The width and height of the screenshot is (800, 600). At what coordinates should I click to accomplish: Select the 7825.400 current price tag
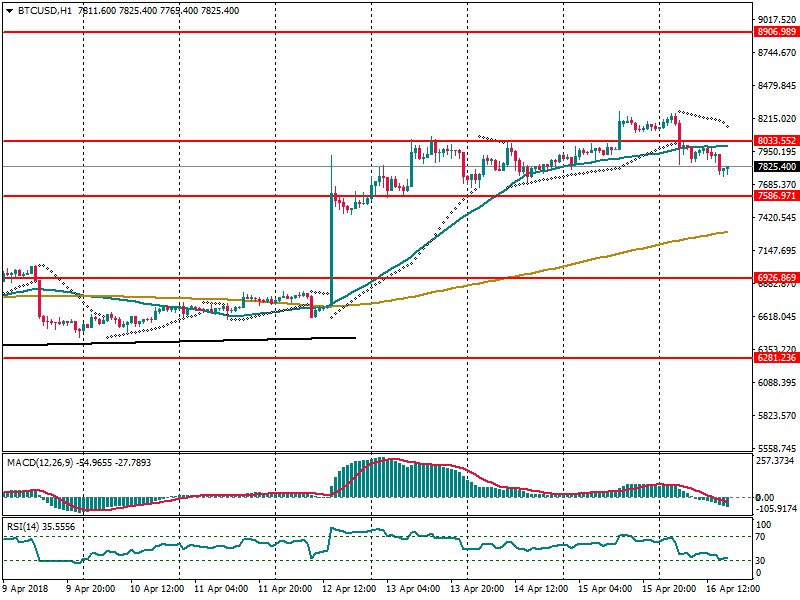click(776, 167)
